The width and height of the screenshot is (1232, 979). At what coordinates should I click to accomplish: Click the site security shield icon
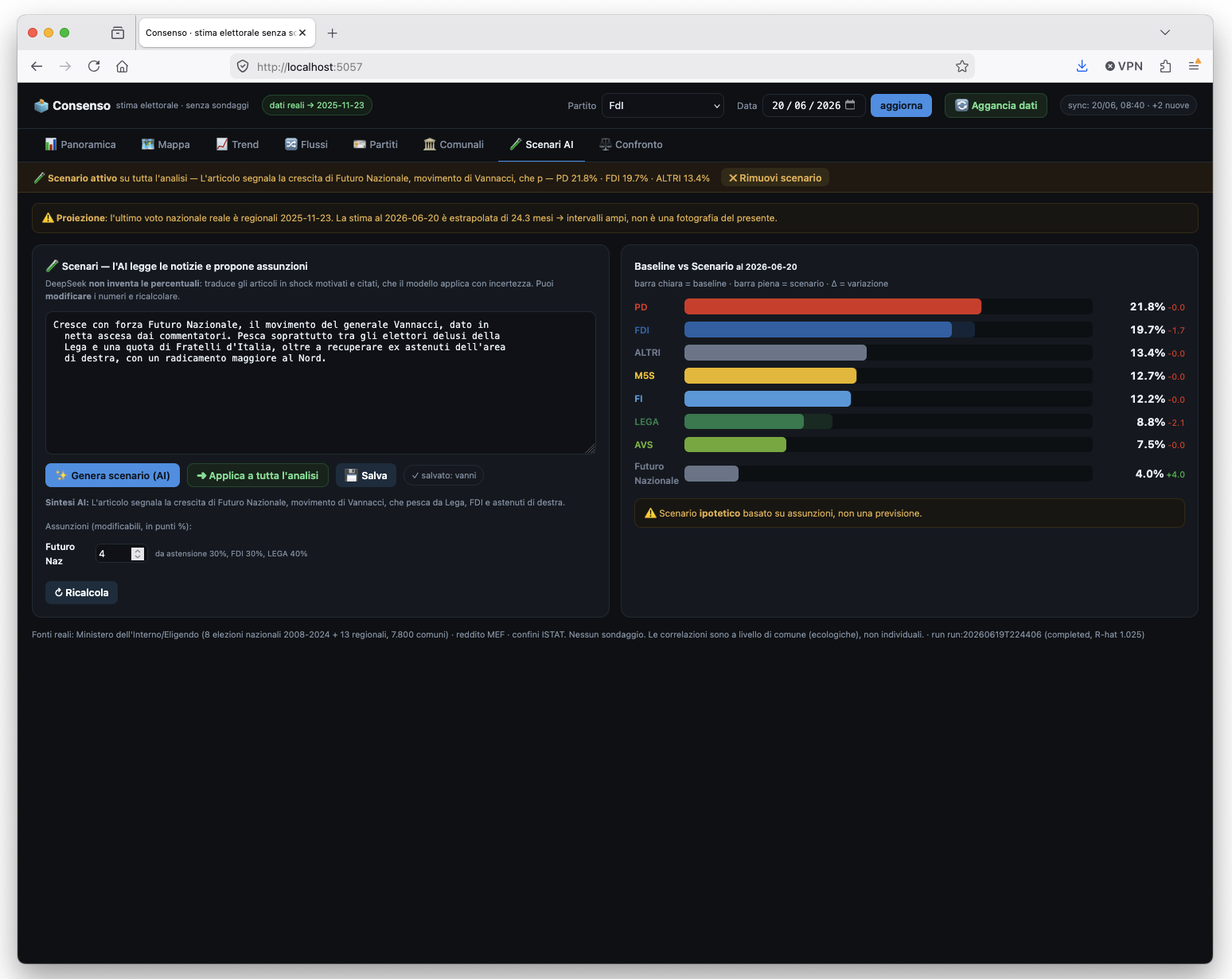click(243, 66)
